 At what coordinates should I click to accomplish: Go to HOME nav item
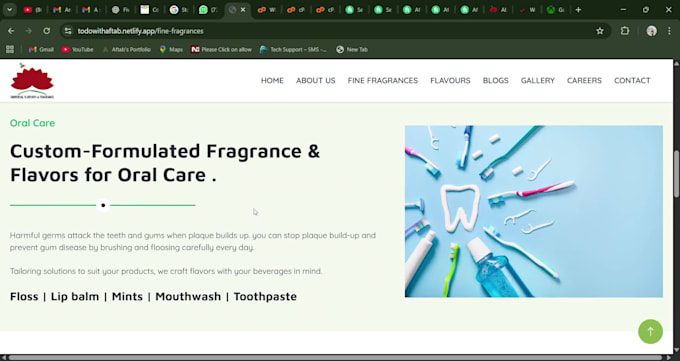[x=272, y=80]
